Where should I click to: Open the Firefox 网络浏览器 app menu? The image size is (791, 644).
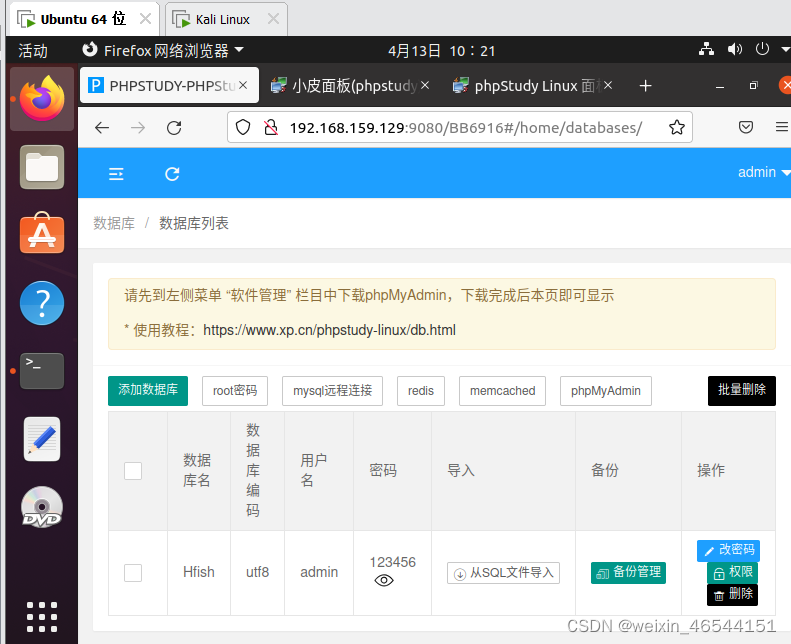[x=163, y=50]
